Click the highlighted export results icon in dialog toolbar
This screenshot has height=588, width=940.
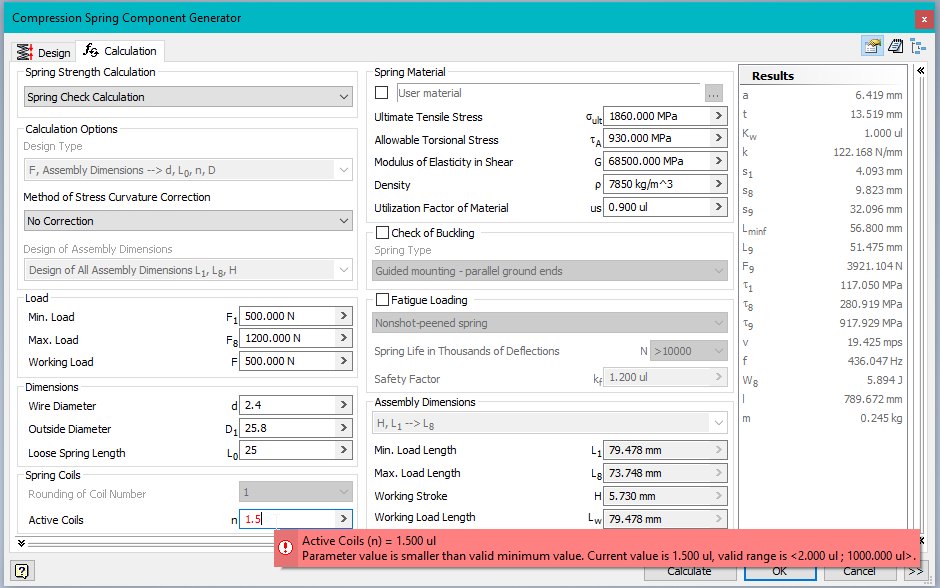[871, 45]
